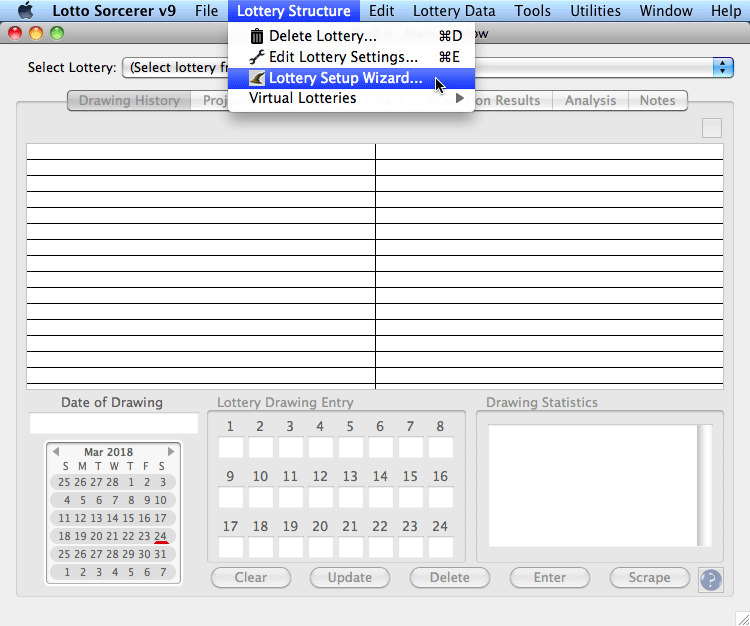Click the wizard hat icon in the menu

coord(257,78)
